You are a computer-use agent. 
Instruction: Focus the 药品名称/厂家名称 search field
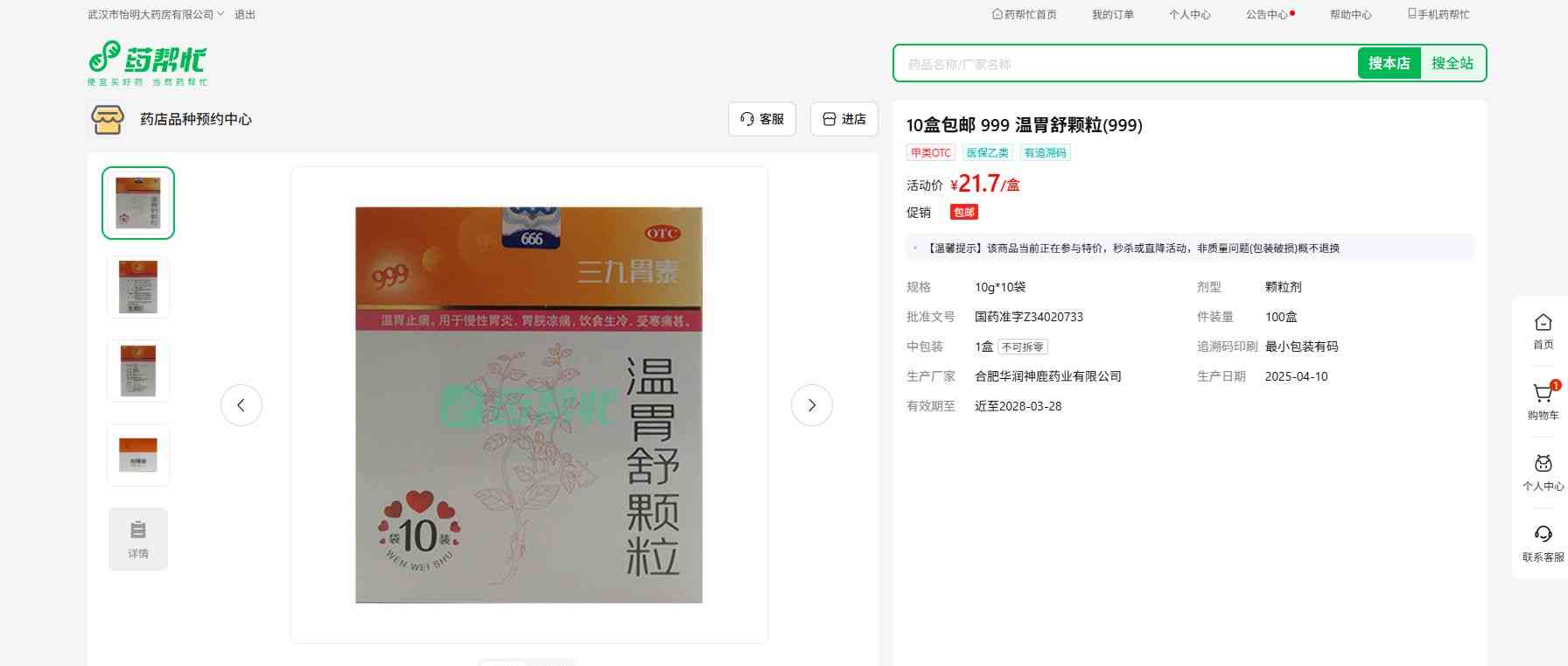point(1124,64)
